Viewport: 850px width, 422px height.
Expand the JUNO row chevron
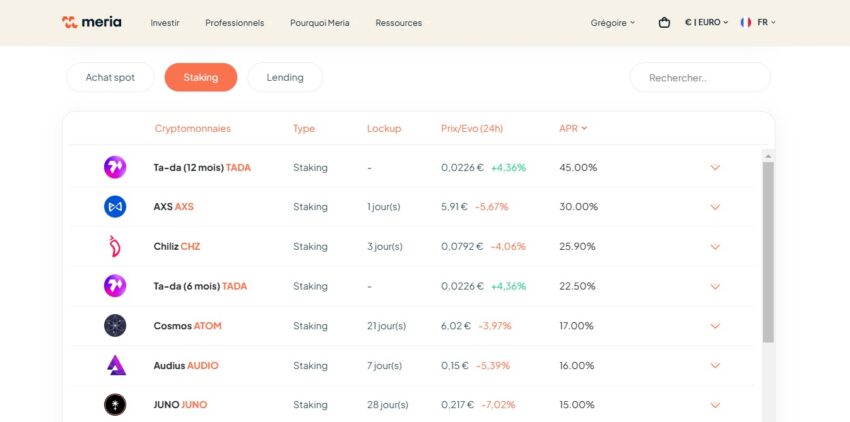click(x=715, y=405)
